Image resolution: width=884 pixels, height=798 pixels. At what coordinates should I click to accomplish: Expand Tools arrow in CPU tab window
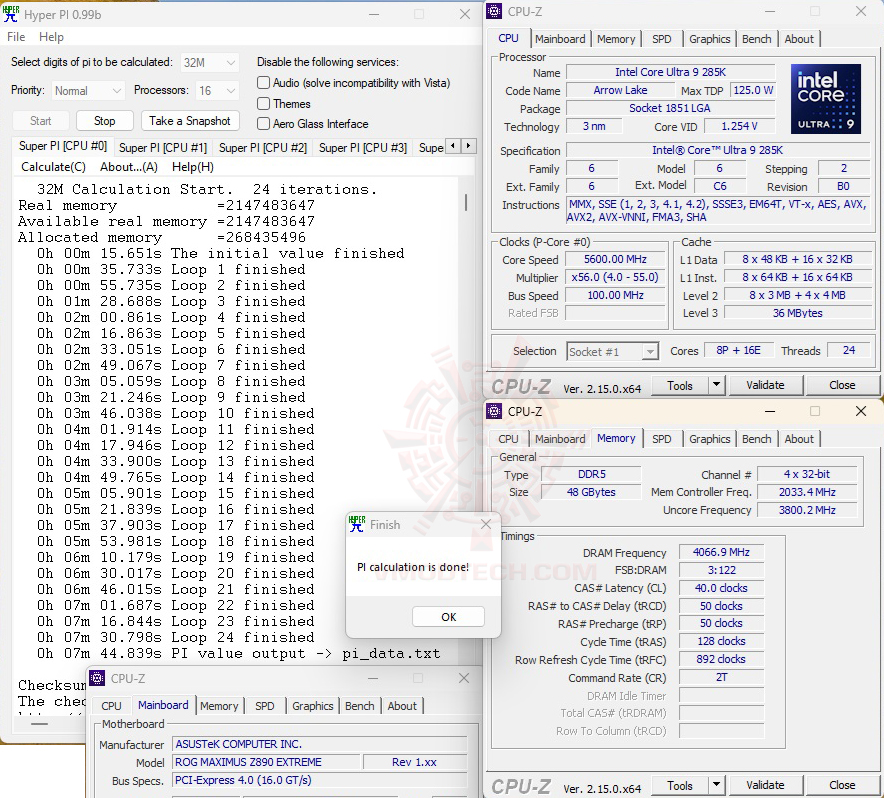[716, 385]
